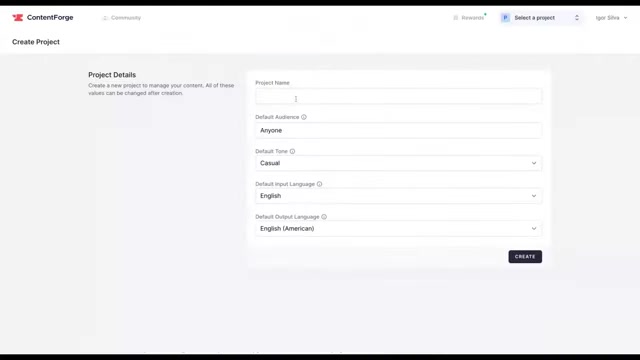Click the Community people icon
640x360 pixels.
(105, 18)
